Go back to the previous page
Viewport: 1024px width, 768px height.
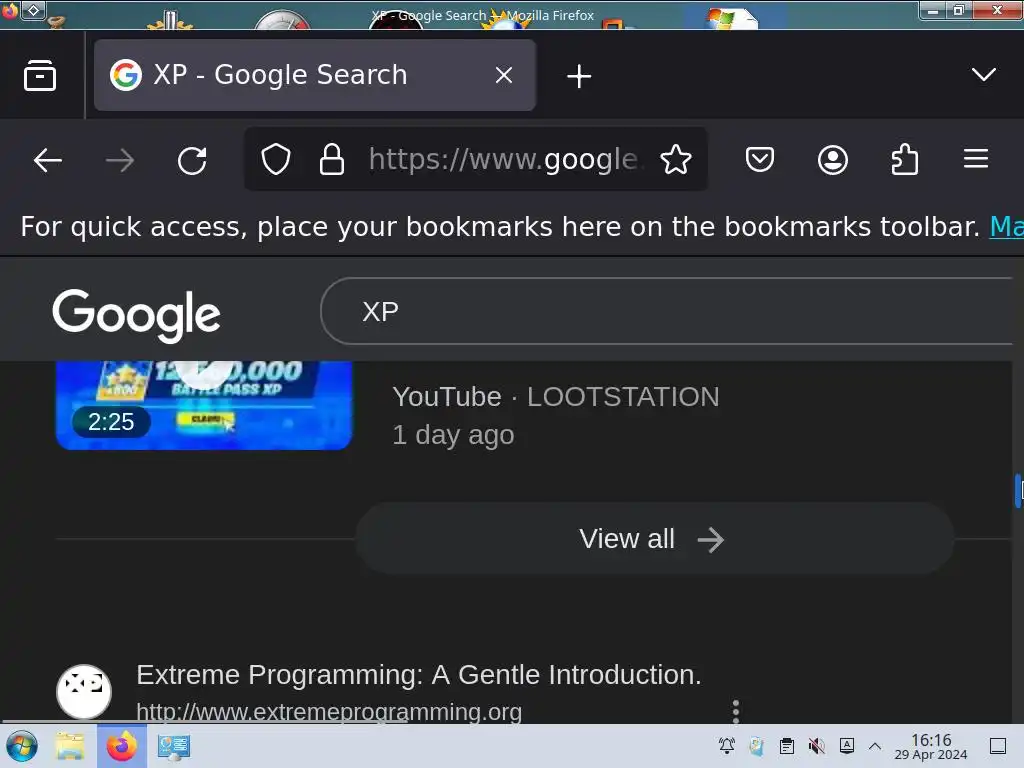tap(48, 160)
